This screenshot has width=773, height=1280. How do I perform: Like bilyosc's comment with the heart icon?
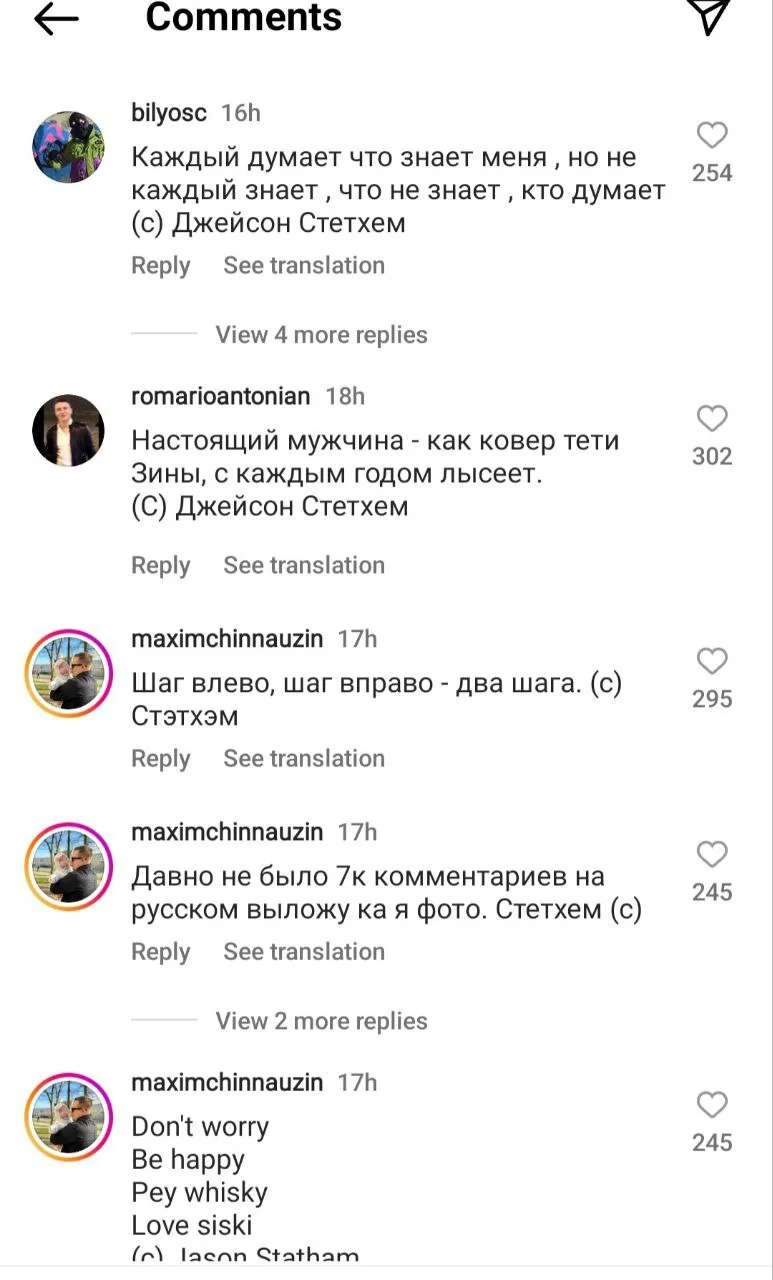tap(711, 133)
